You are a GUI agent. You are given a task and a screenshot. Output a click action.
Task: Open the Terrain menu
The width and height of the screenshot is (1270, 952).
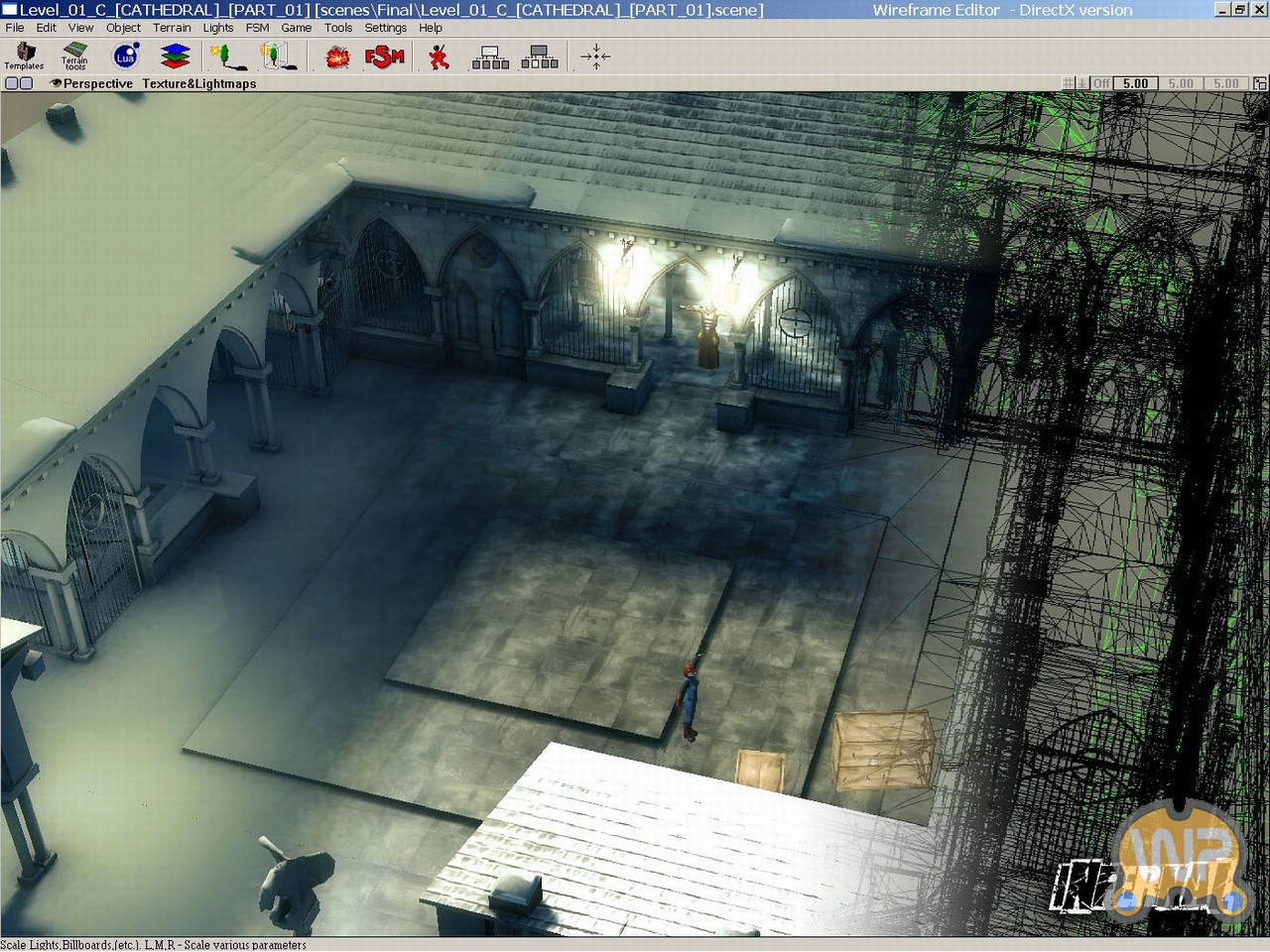pos(172,28)
